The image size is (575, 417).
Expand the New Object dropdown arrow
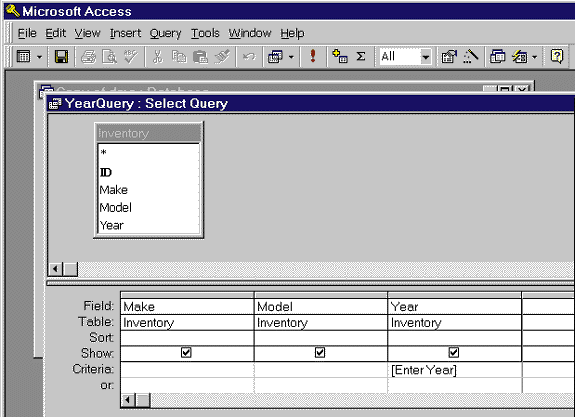point(535,57)
